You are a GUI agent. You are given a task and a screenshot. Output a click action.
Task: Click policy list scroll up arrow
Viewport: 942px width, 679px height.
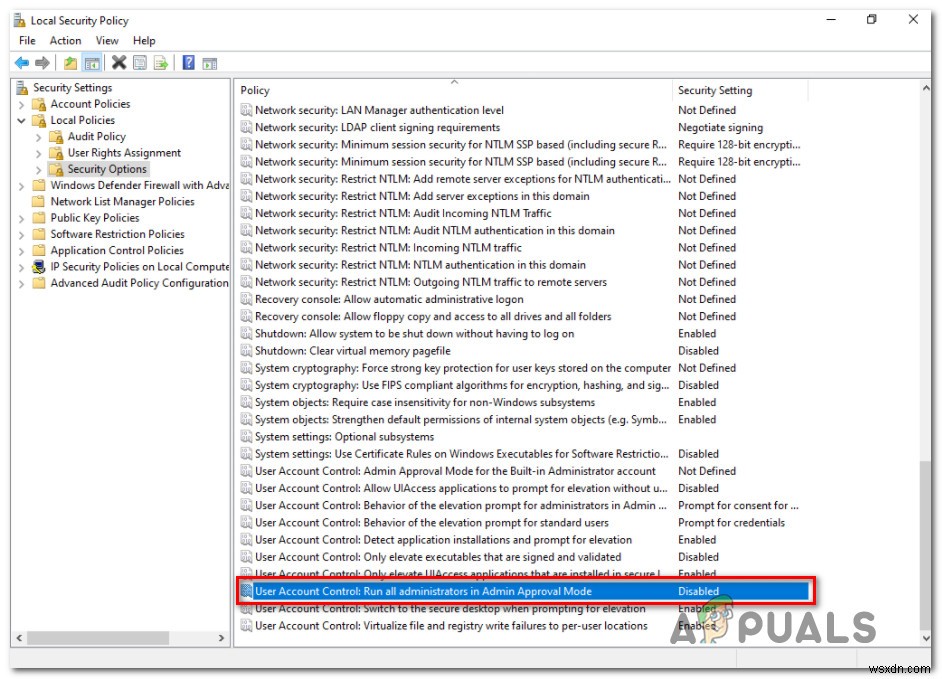tap(925, 88)
